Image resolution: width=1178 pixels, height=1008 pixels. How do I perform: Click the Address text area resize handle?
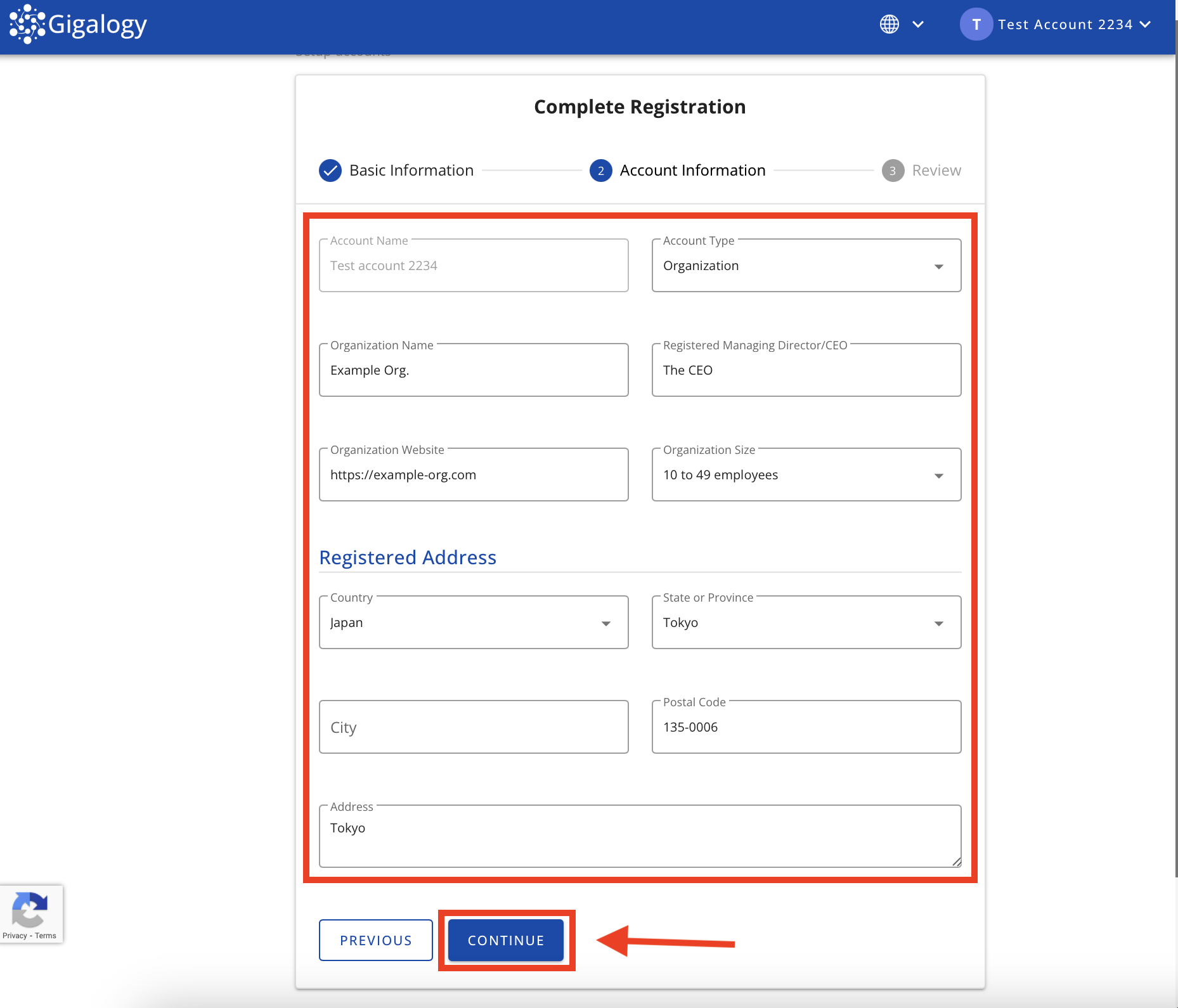(x=956, y=862)
